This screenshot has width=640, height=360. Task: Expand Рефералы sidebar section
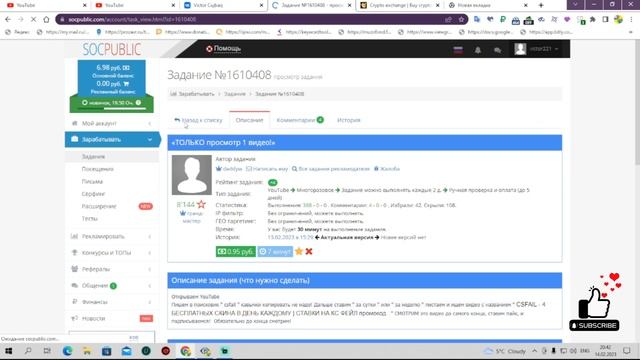click(112, 269)
